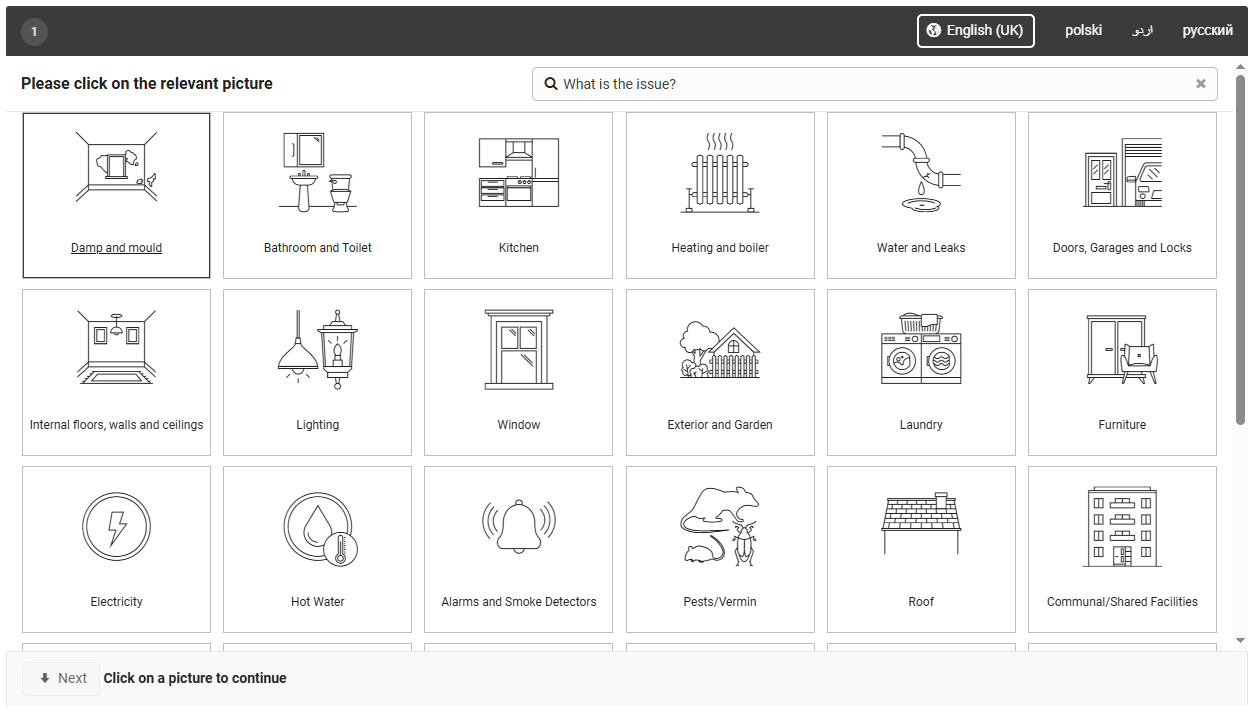Click the 'Bathroom and Toilet' label text
Screen dimensions: 1256x712
[x=317, y=248]
